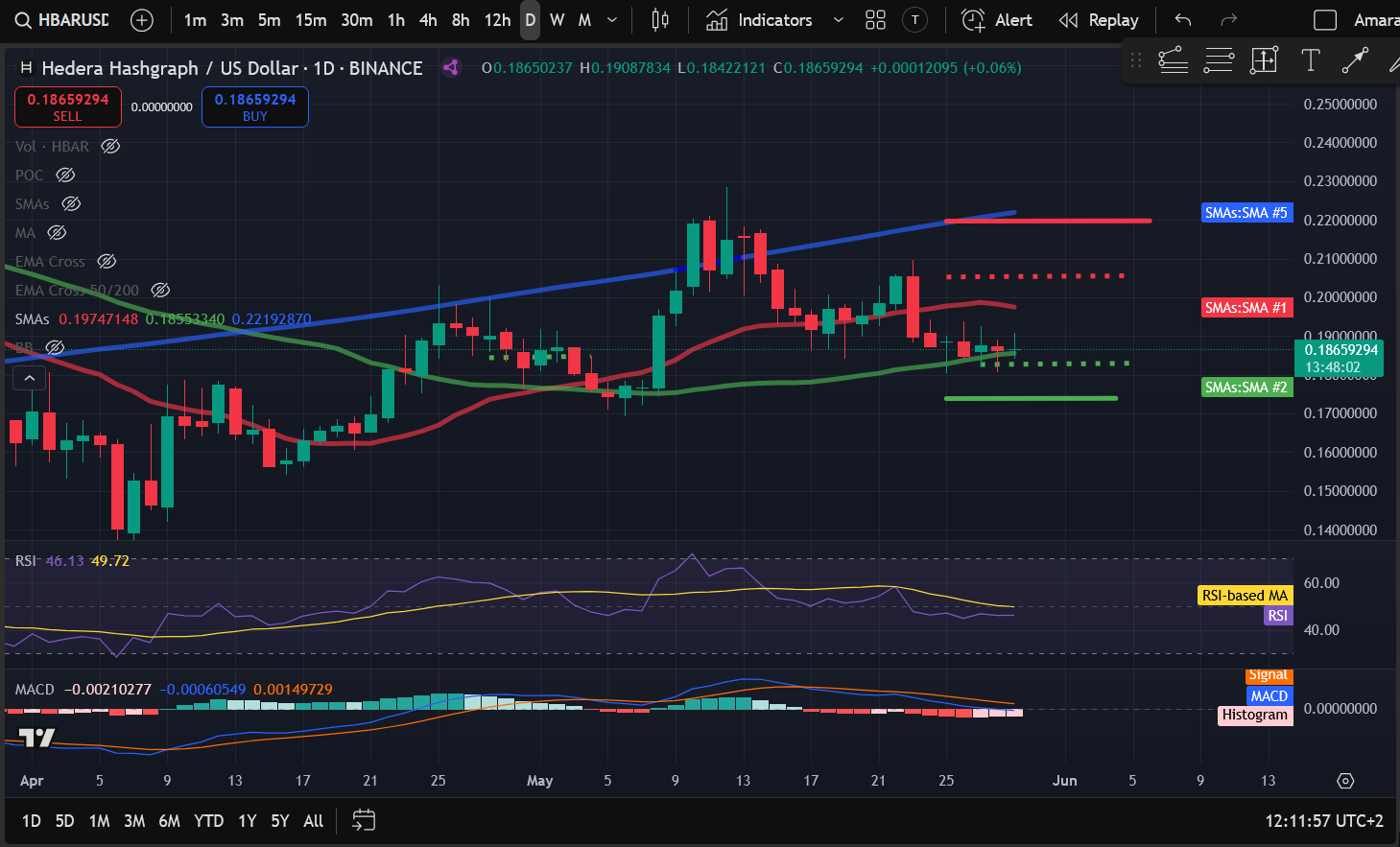This screenshot has width=1400, height=847.
Task: Click the SELL price button
Action: pos(68,106)
